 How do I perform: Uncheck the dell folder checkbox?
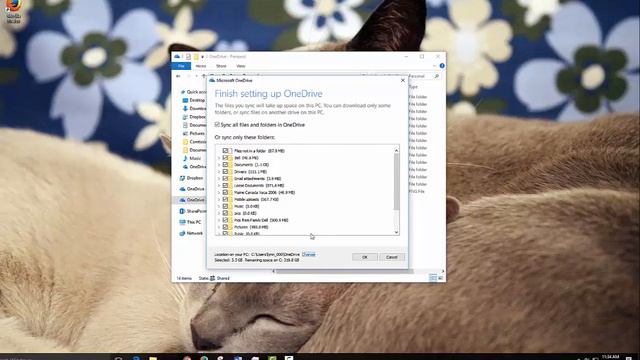225,158
